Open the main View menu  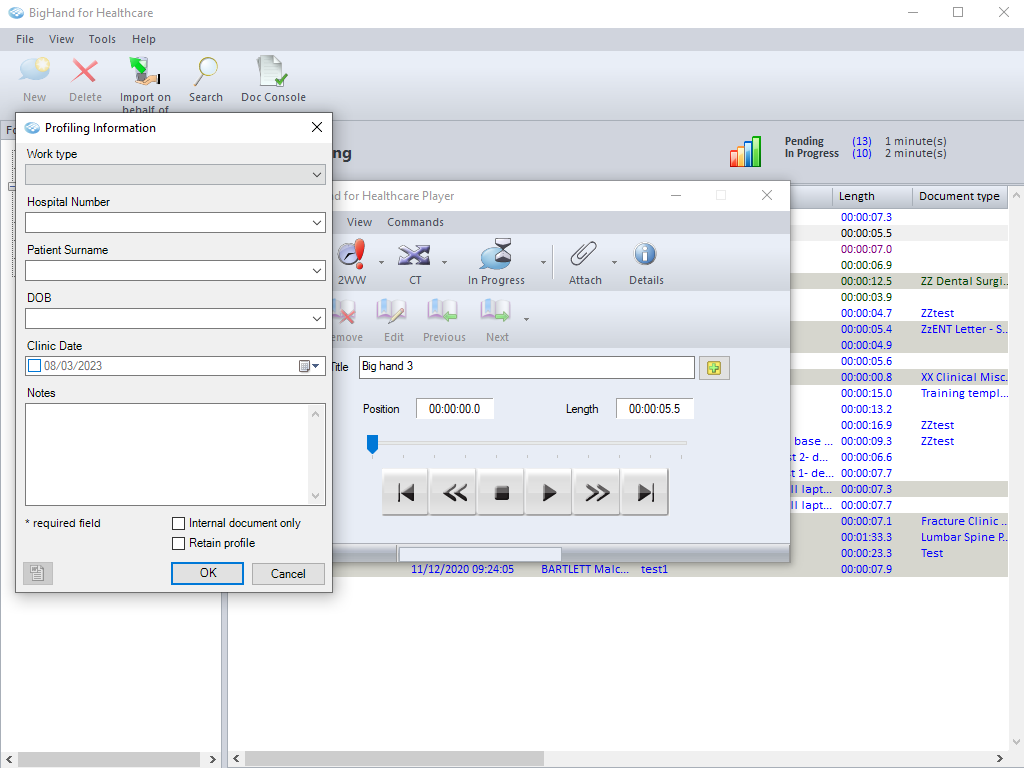coord(61,39)
